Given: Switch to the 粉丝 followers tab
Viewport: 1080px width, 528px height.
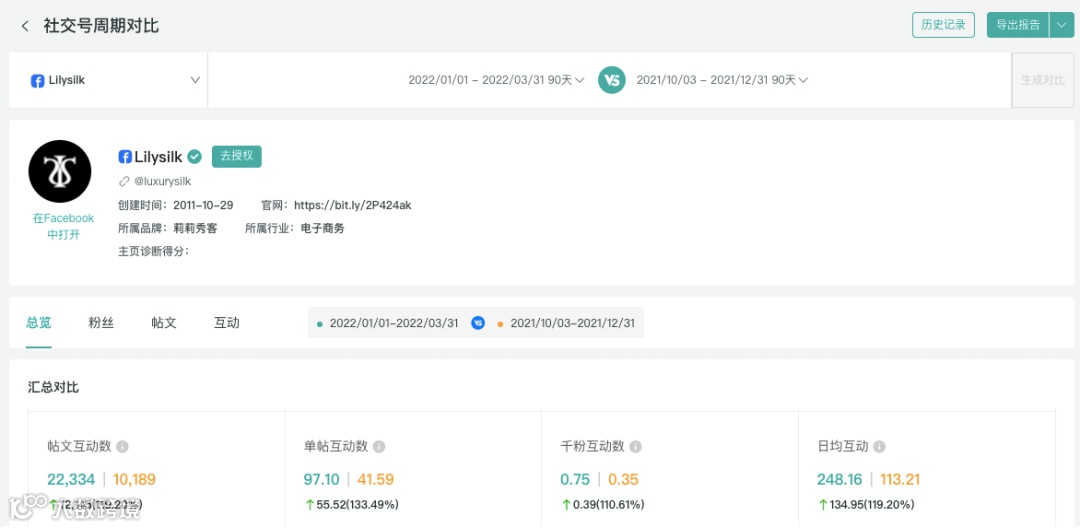Looking at the screenshot, I should pos(101,322).
